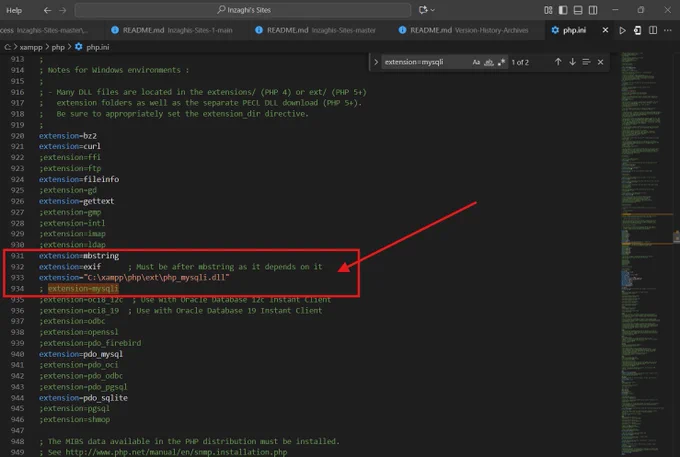The width and height of the screenshot is (680, 457).
Task: Split the editor to the right
Action: [x=653, y=30]
